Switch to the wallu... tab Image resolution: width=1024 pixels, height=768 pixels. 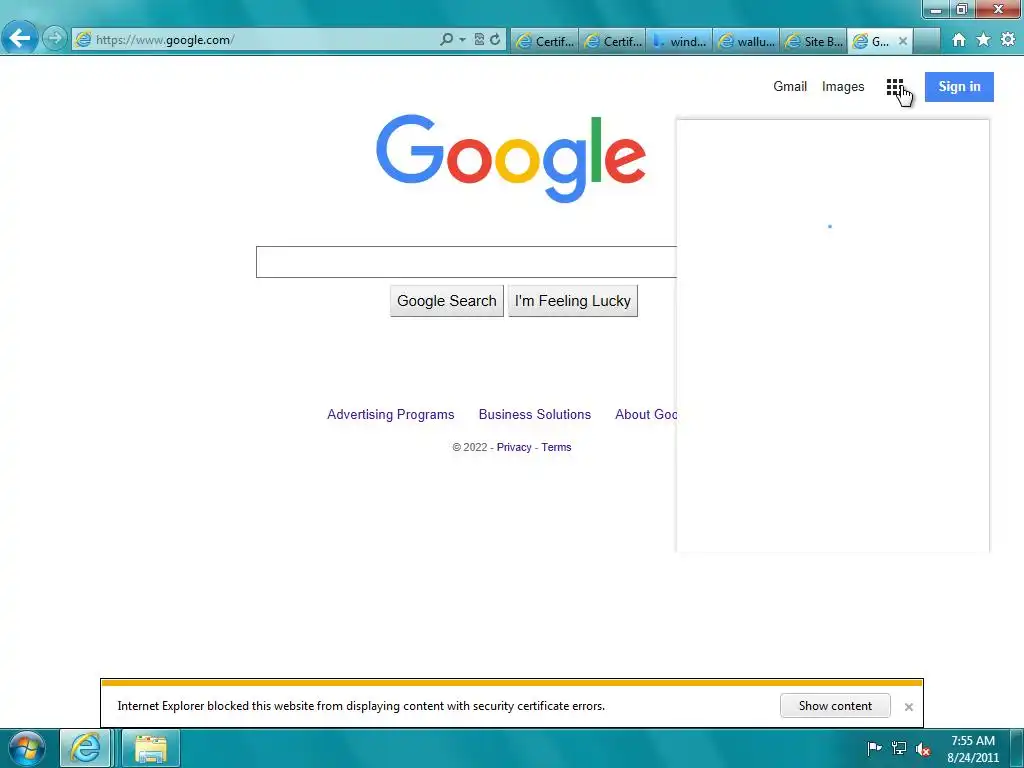coord(746,41)
